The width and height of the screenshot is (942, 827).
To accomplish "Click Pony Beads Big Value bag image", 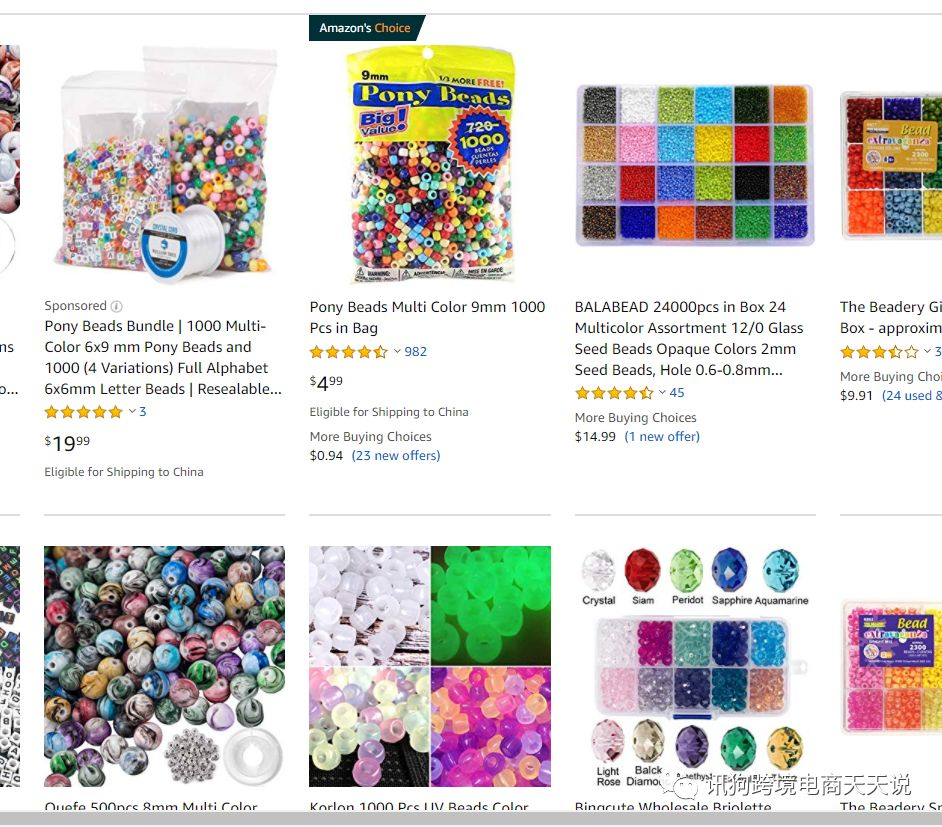I will click(430, 165).
